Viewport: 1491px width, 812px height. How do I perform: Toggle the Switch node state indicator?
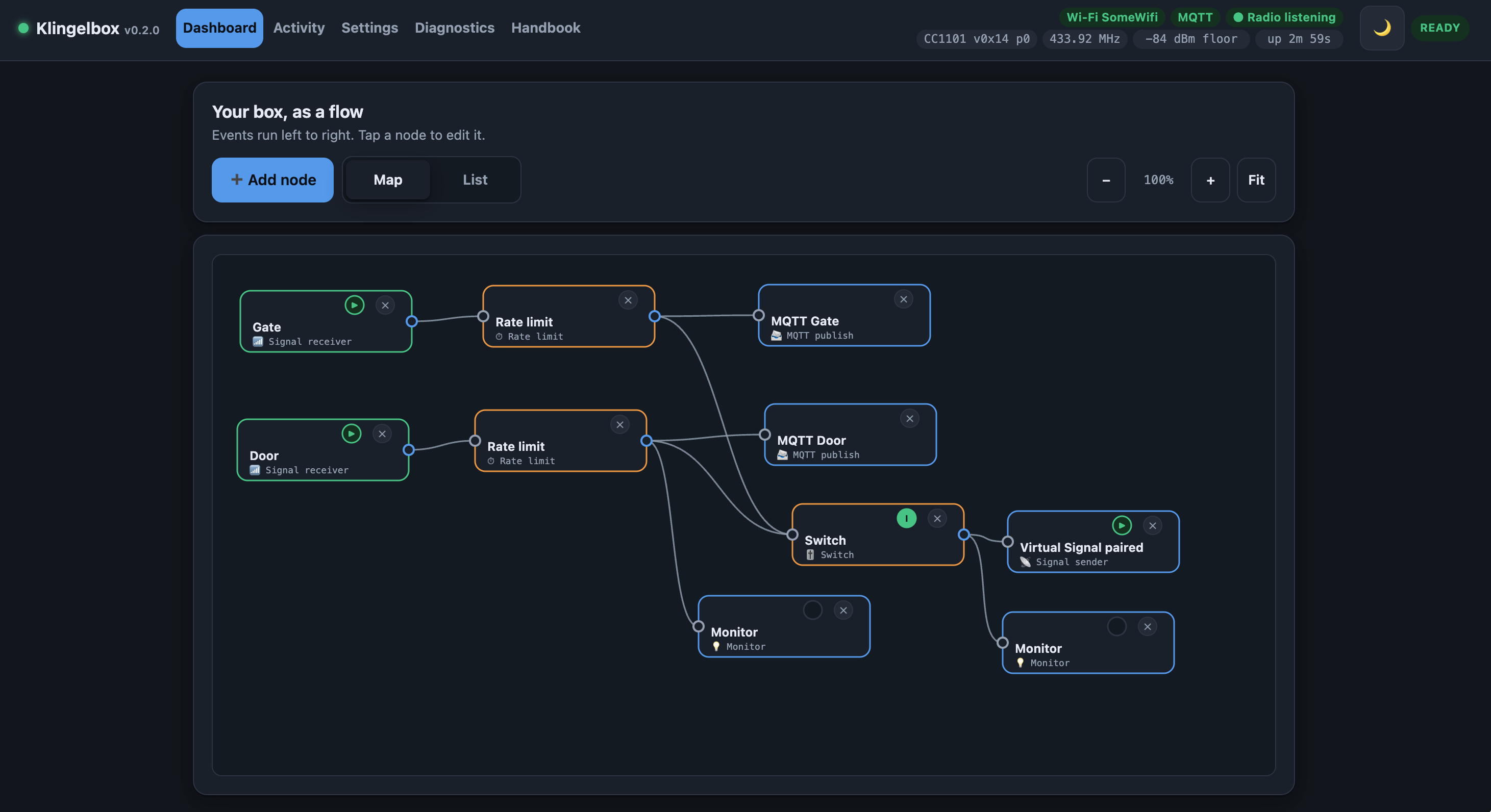pos(906,518)
